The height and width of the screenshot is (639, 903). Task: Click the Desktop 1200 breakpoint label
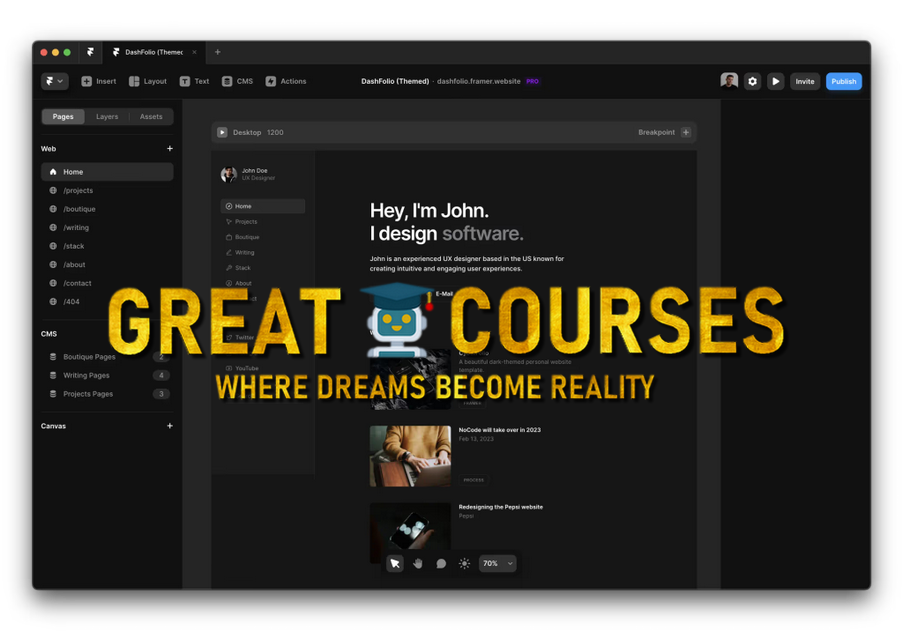click(x=258, y=132)
